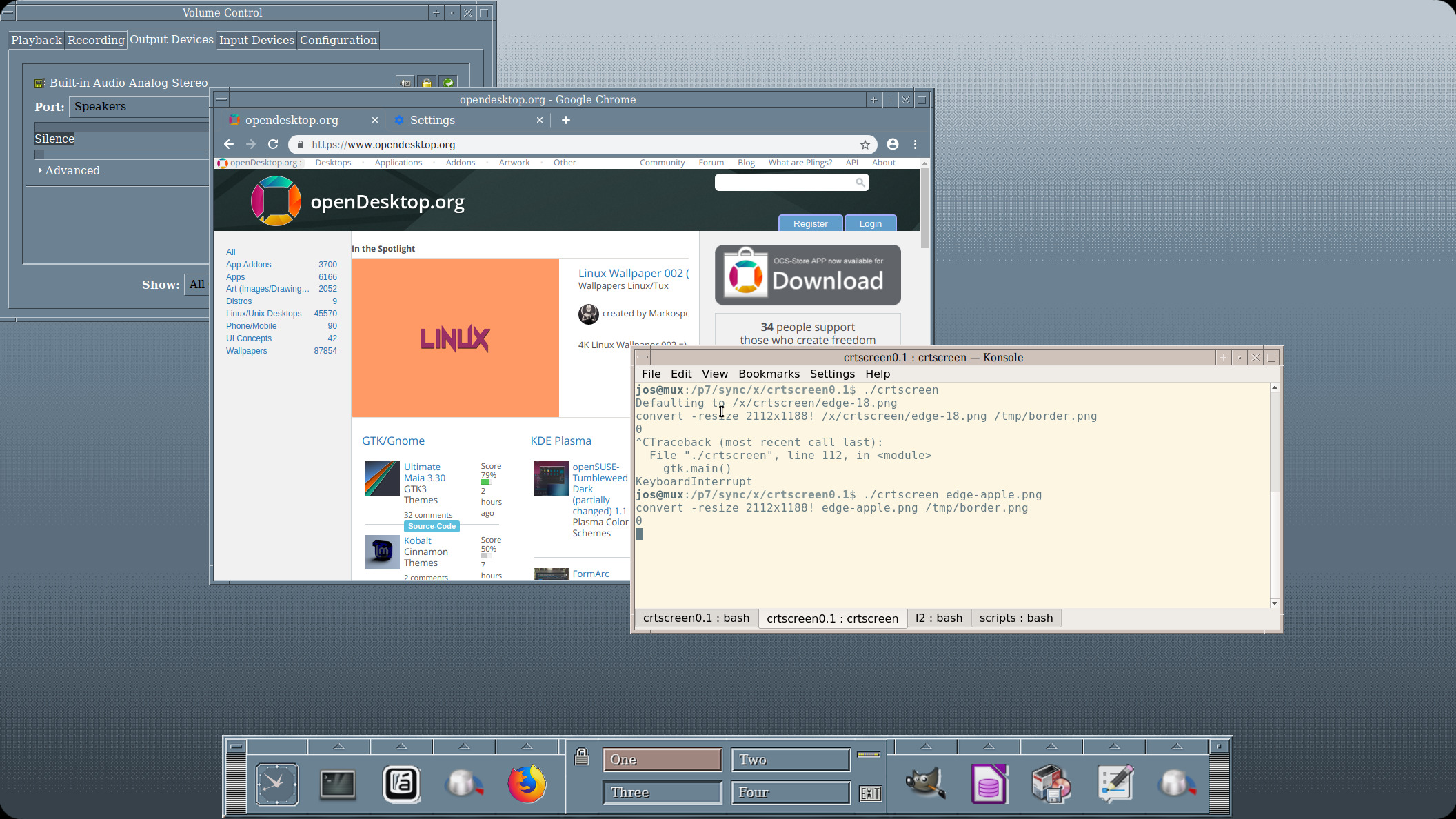Open the clock applet in the panel
Screen dimensions: 1456x819
277,784
